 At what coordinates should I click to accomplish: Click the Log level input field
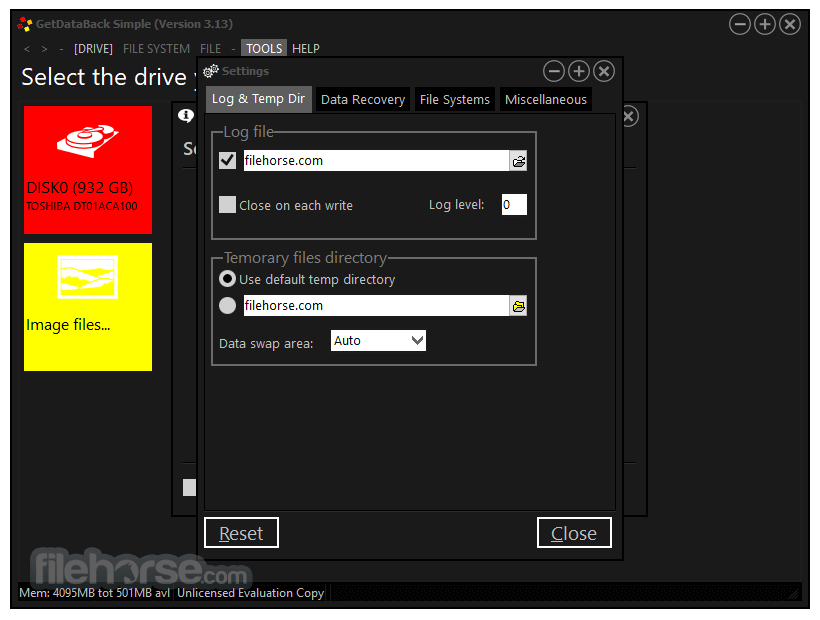point(514,204)
